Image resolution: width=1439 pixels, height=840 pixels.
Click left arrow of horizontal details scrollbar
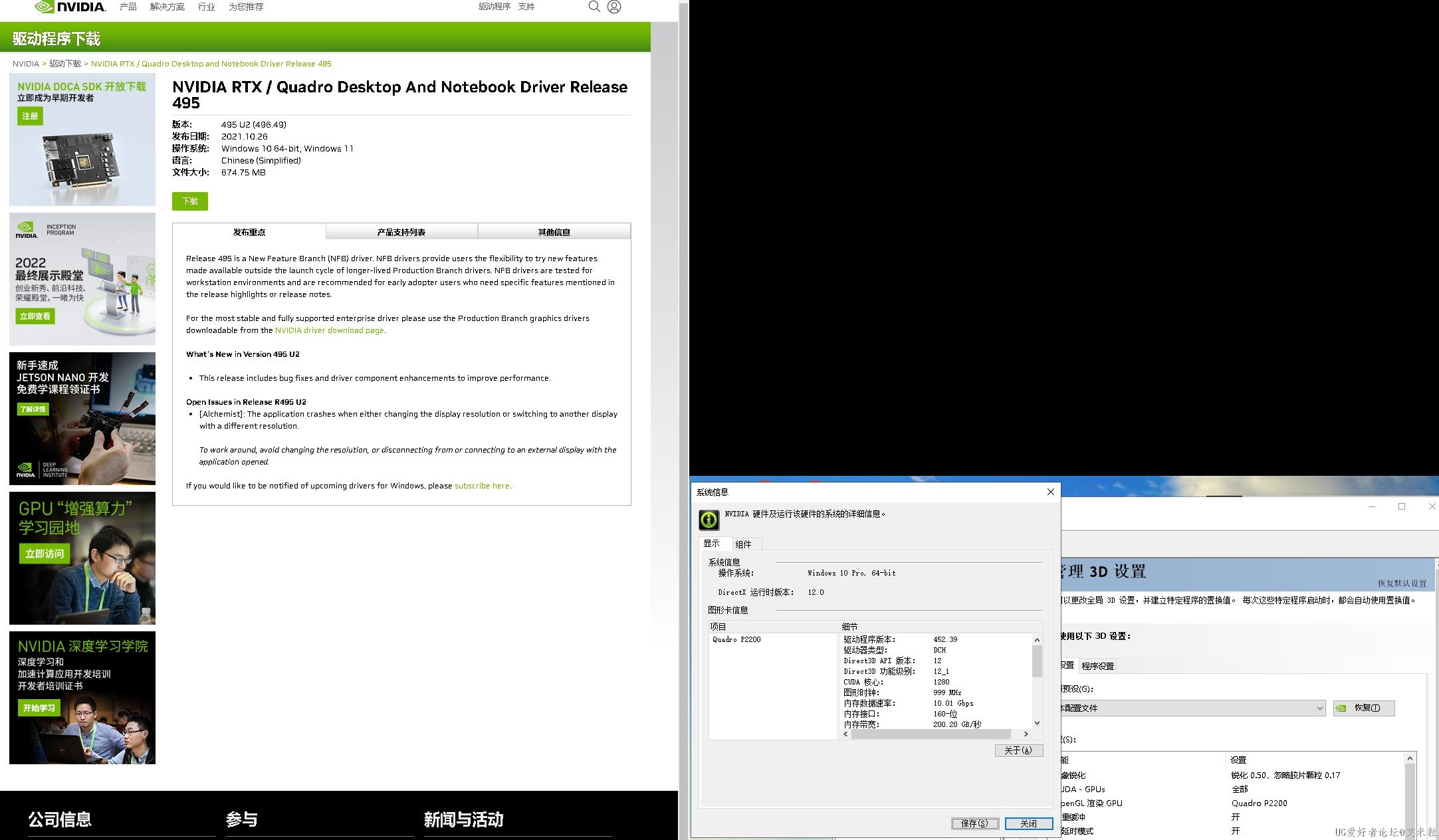(845, 734)
